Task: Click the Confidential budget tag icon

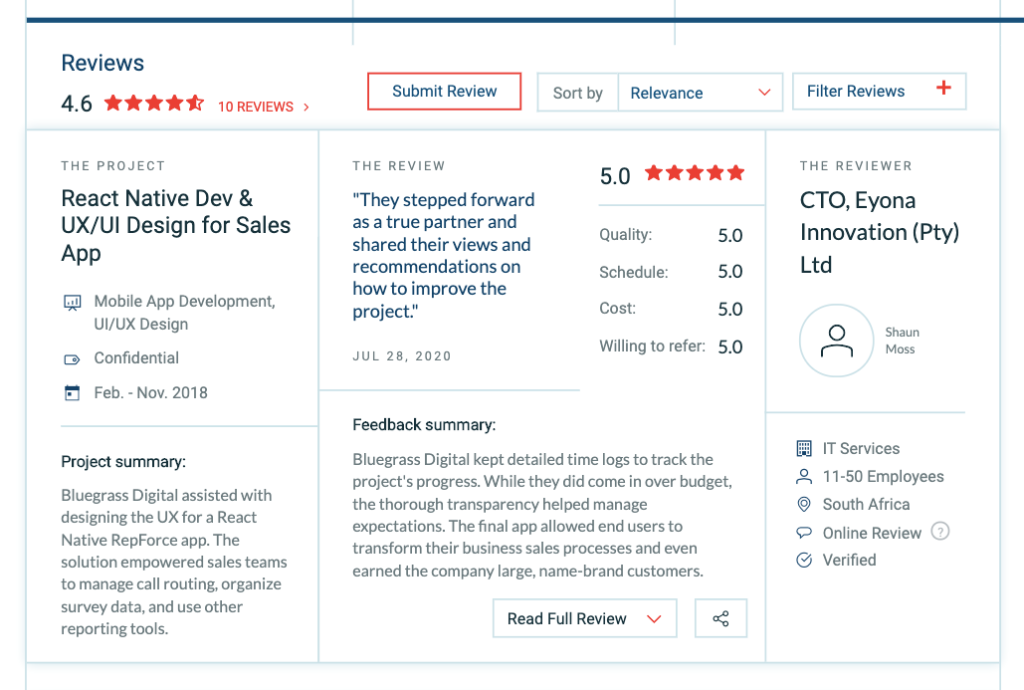Action: click(x=72, y=359)
